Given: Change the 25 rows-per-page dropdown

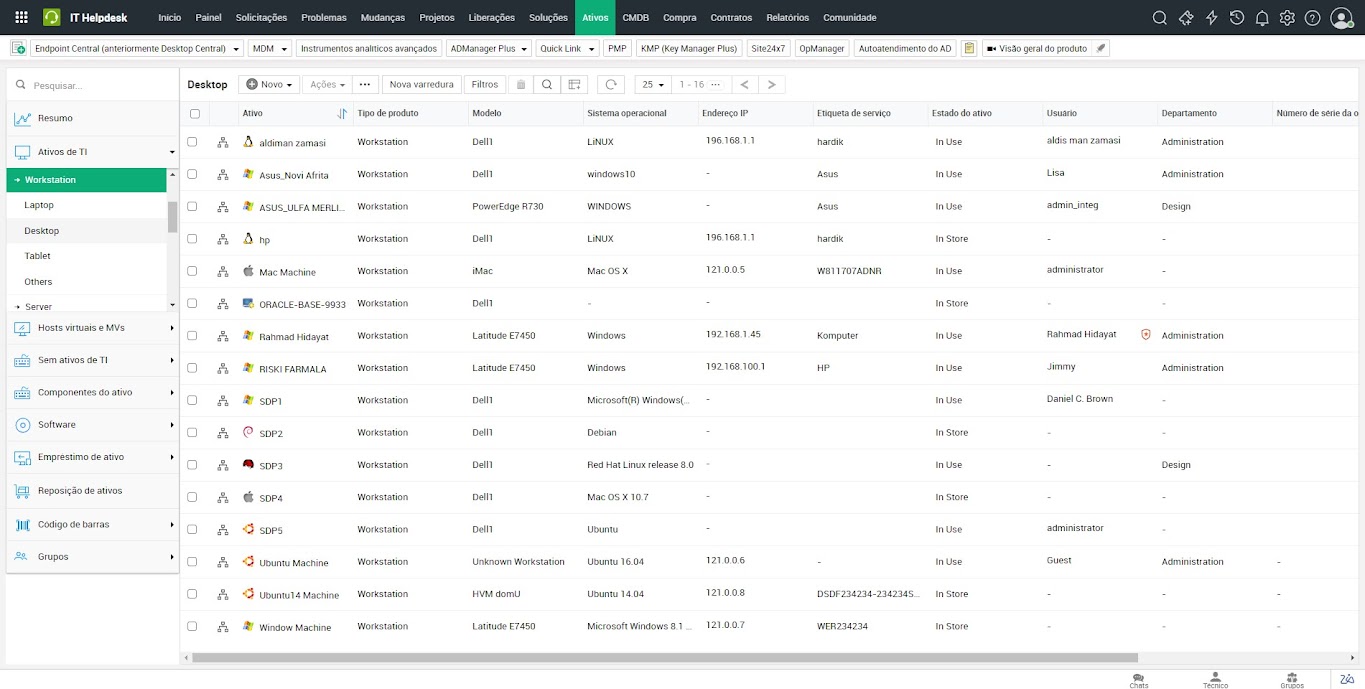Looking at the screenshot, I should tap(652, 85).
